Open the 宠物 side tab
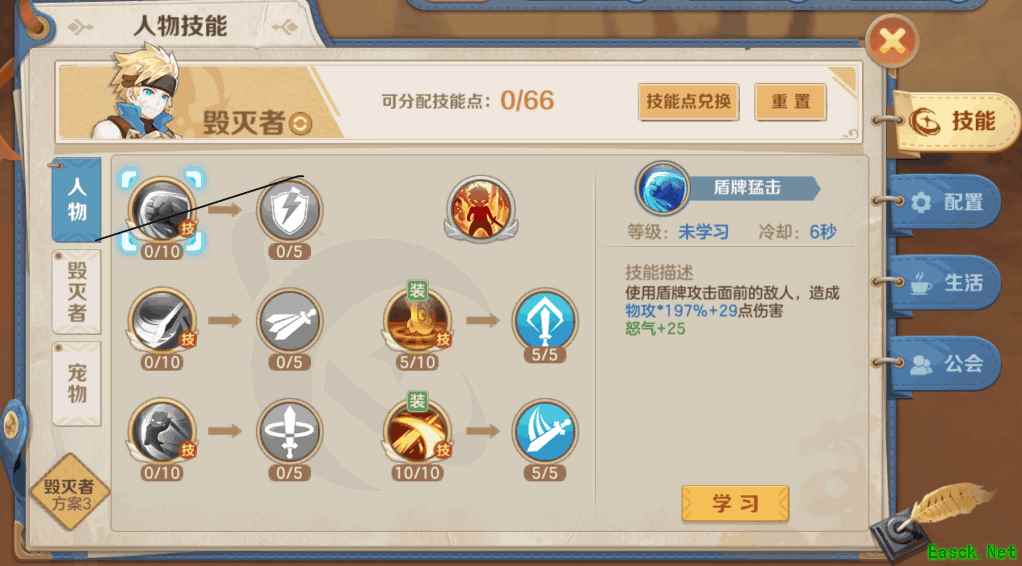The height and width of the screenshot is (566, 1022). point(77,384)
